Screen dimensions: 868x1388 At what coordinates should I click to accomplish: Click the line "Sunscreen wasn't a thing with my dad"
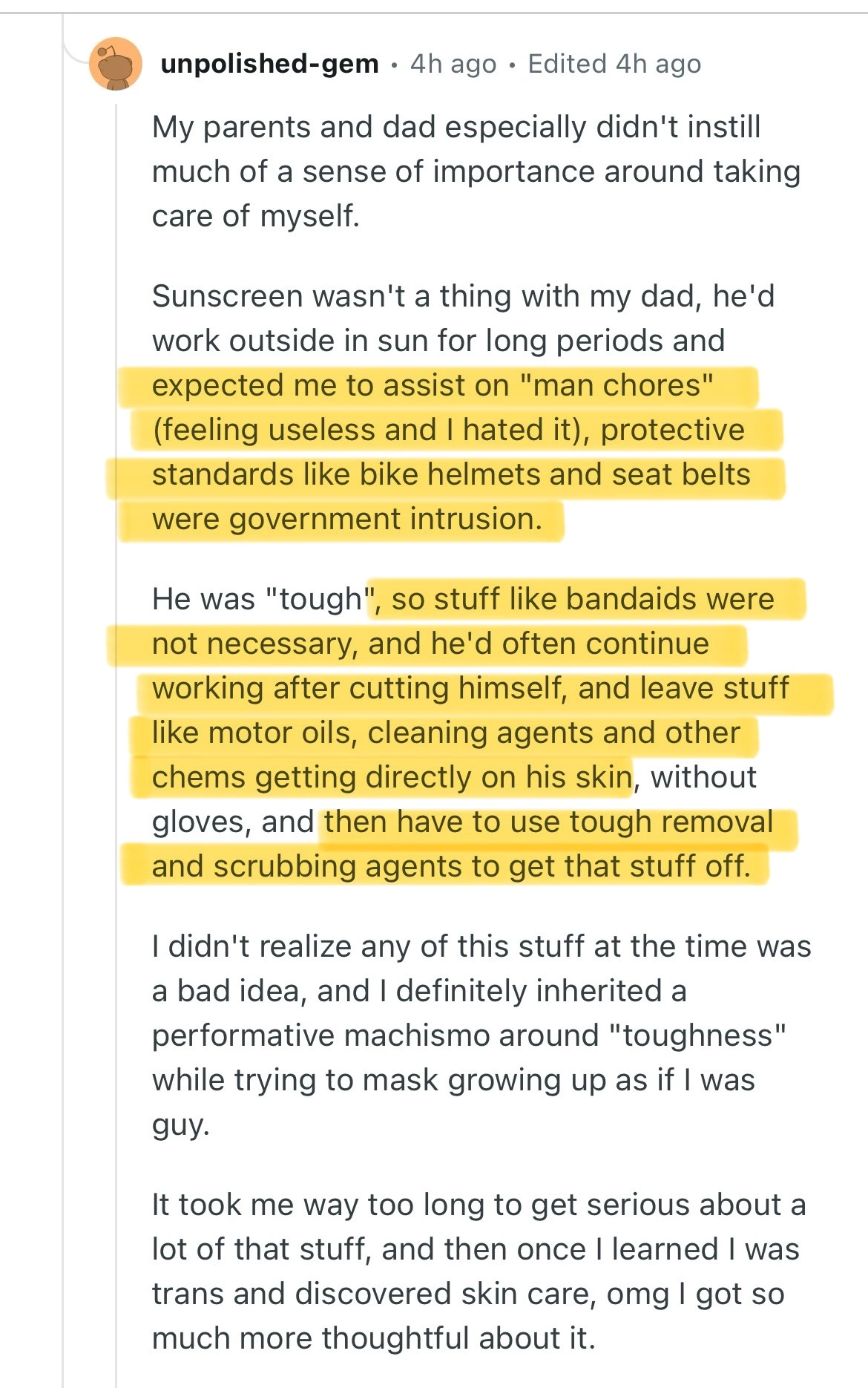[463, 296]
